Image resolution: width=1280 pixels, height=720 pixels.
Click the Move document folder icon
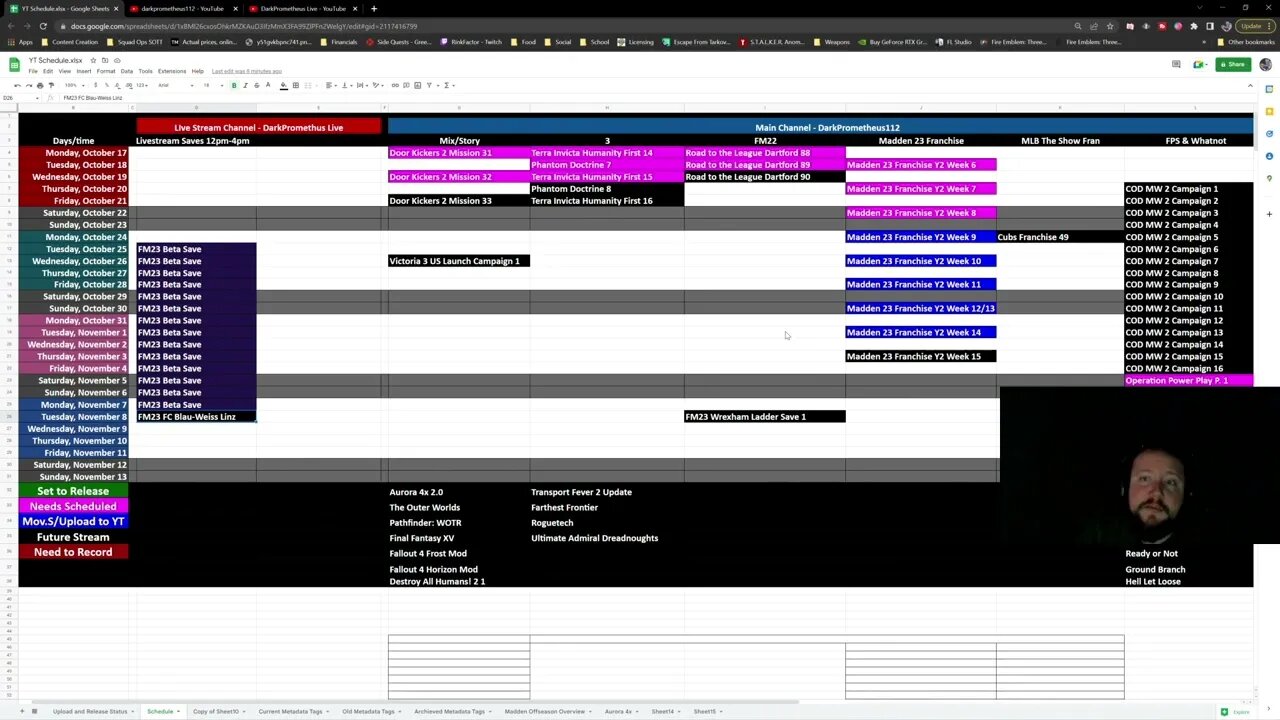click(105, 60)
